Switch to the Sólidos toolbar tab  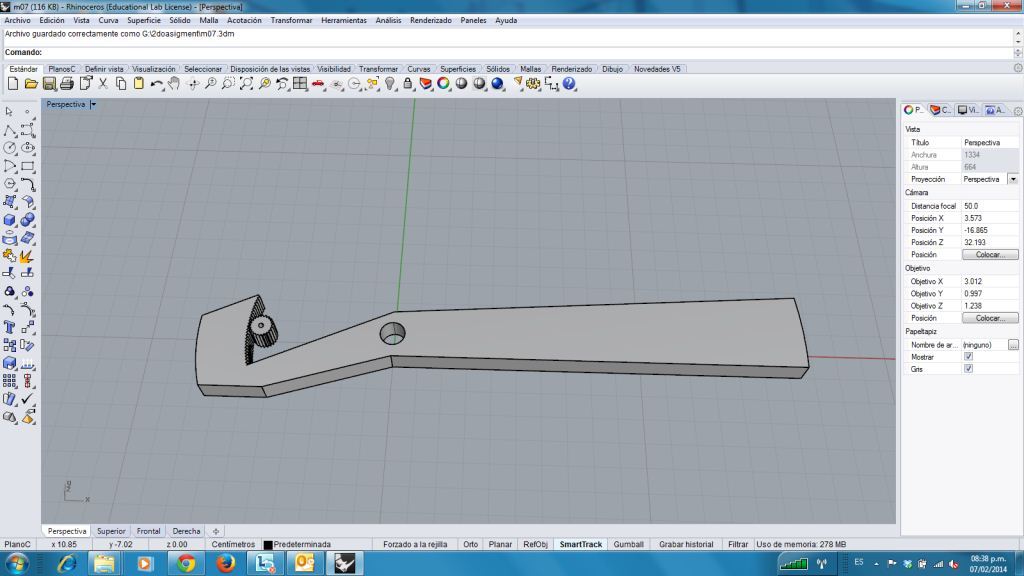pos(498,69)
